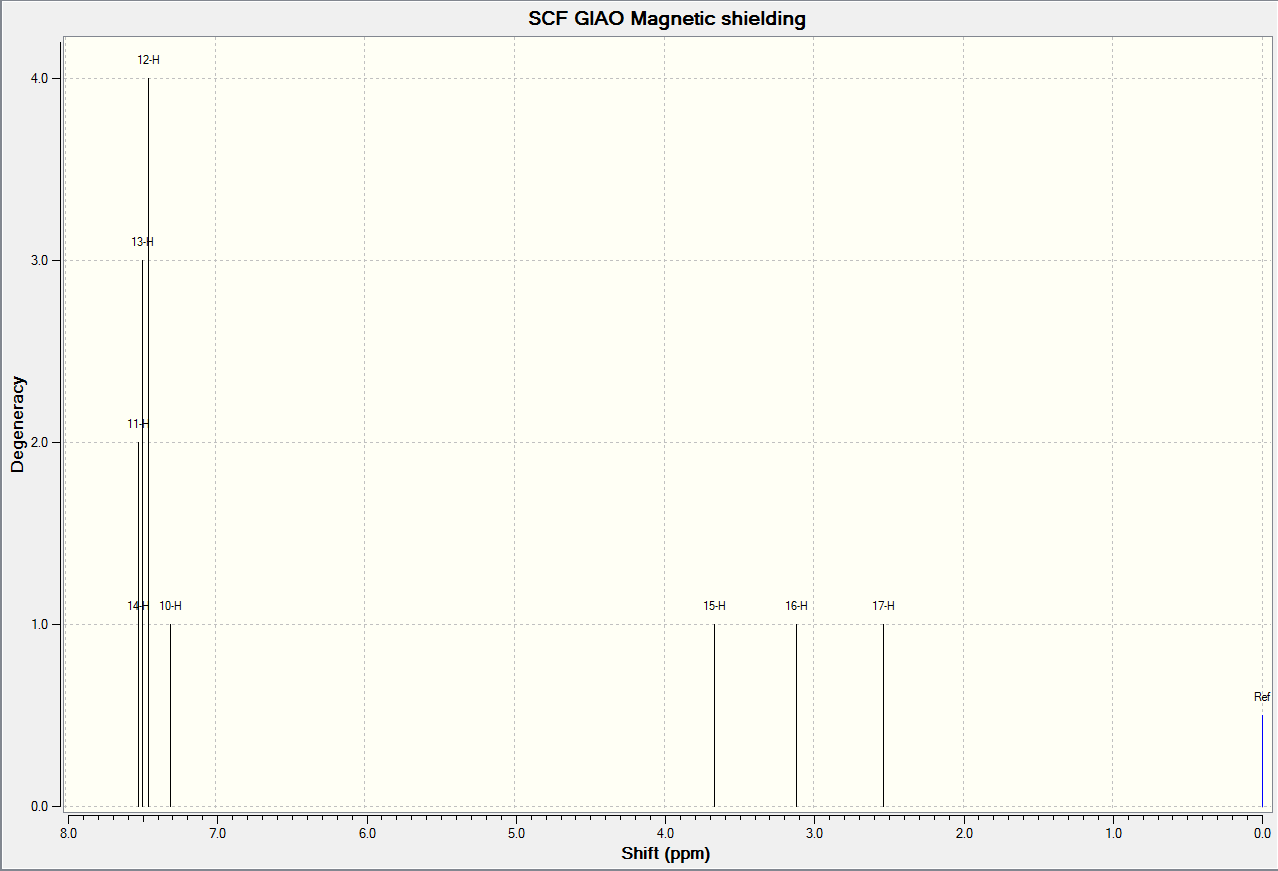Select the 17-H peak line
The width and height of the screenshot is (1278, 871).
883,715
